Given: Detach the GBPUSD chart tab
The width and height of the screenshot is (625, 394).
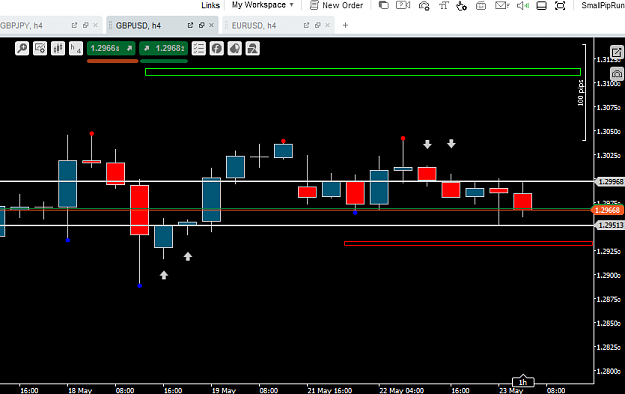Looking at the screenshot, I should (x=190, y=25).
